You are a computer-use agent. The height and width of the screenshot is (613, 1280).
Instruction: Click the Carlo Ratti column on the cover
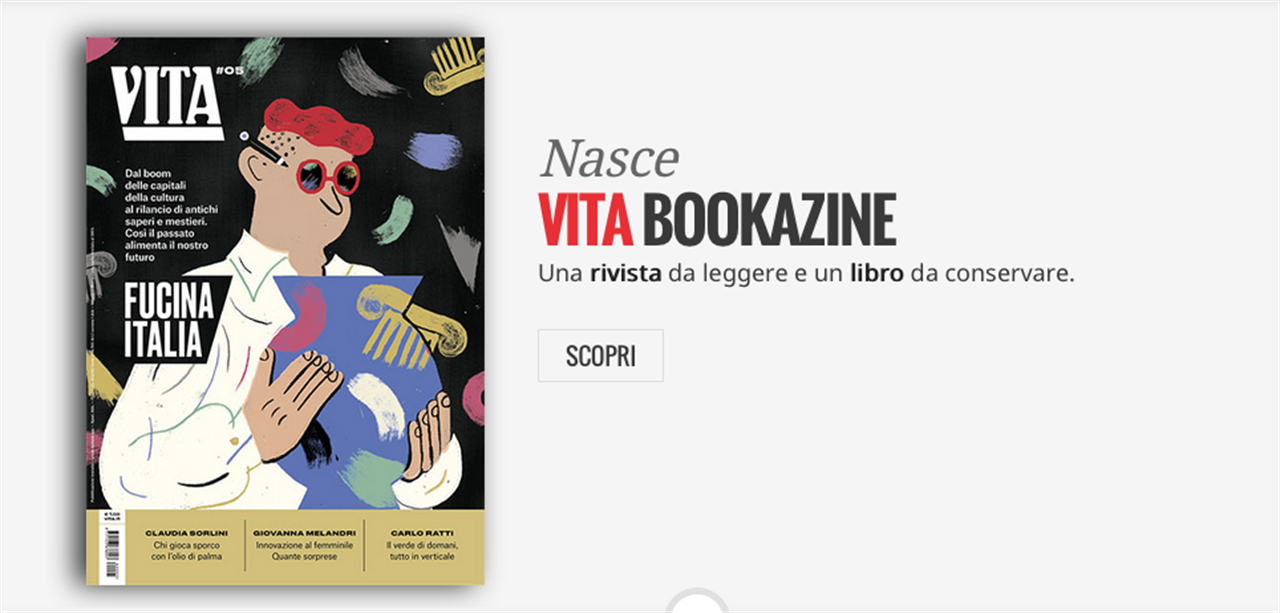(422, 544)
